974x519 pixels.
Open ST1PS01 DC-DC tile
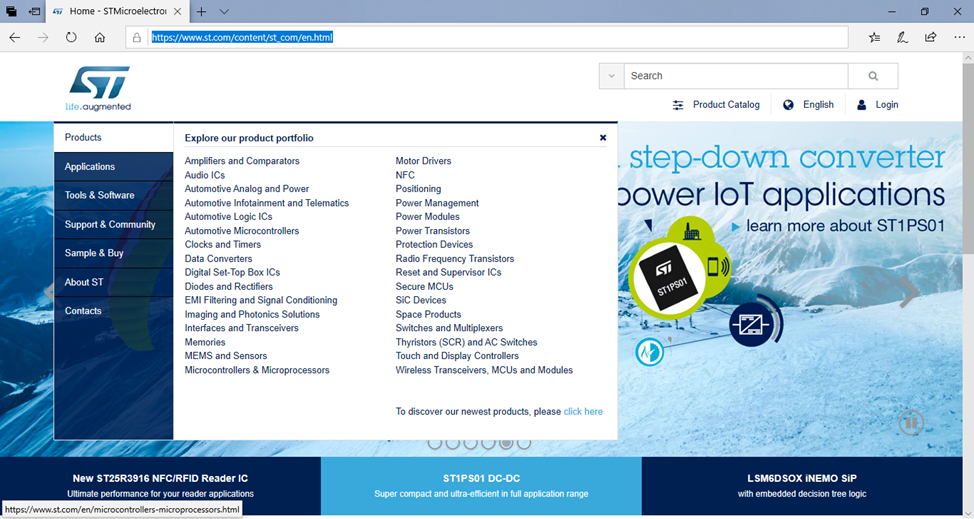point(481,486)
